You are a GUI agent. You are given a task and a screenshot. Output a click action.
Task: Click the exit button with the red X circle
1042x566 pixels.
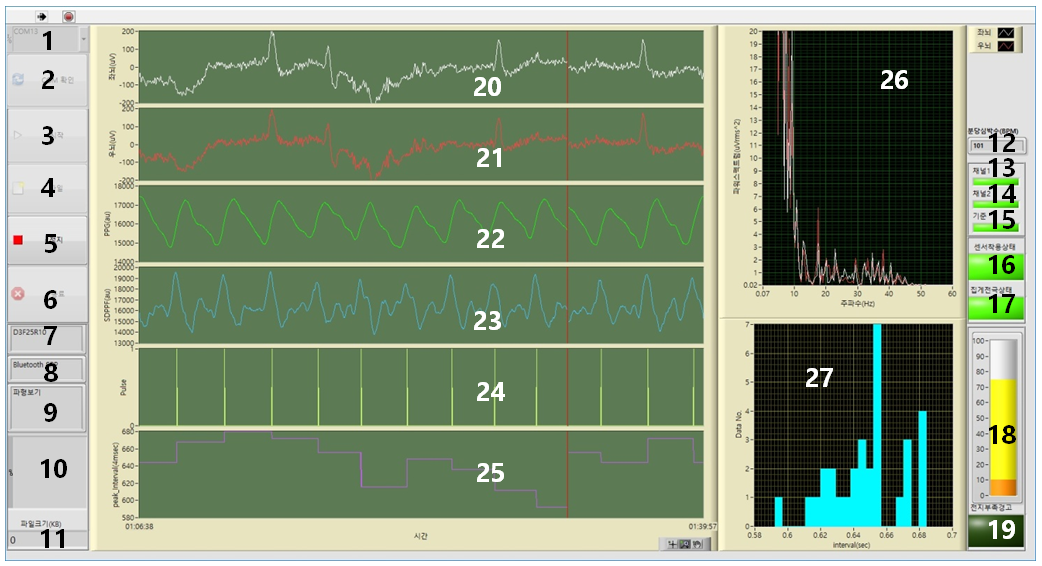pos(47,294)
